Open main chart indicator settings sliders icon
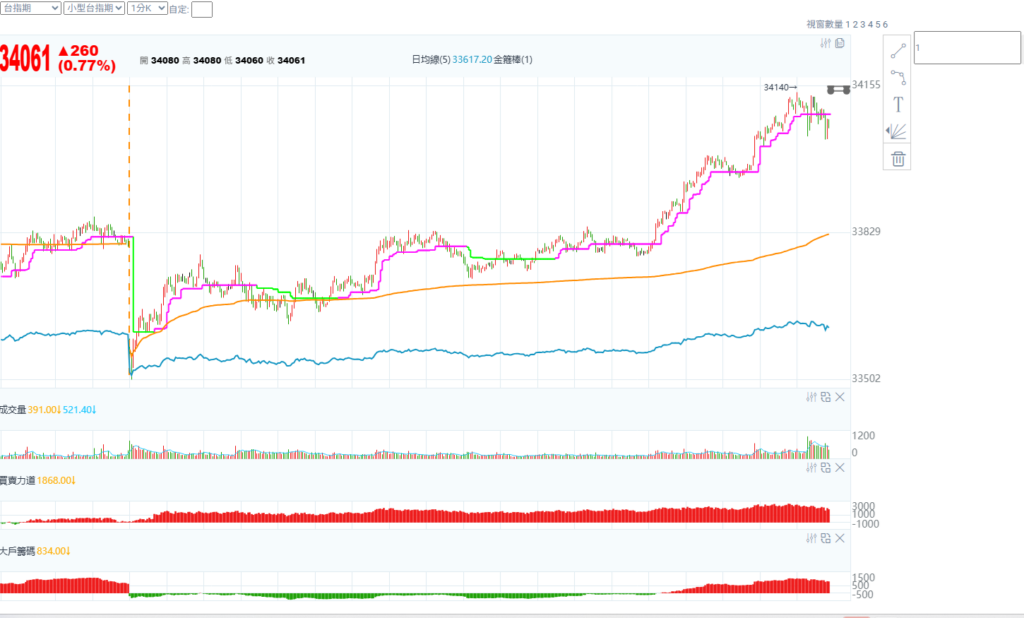The height and width of the screenshot is (618, 1024). tap(825, 43)
